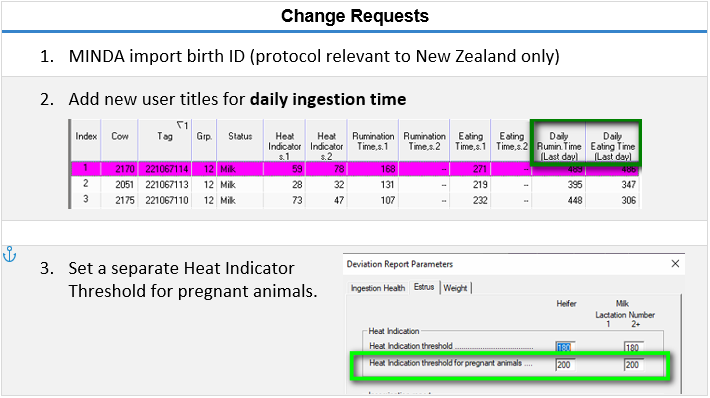Open the Estrus tab
This screenshot has width=710, height=398.
tap(424, 287)
